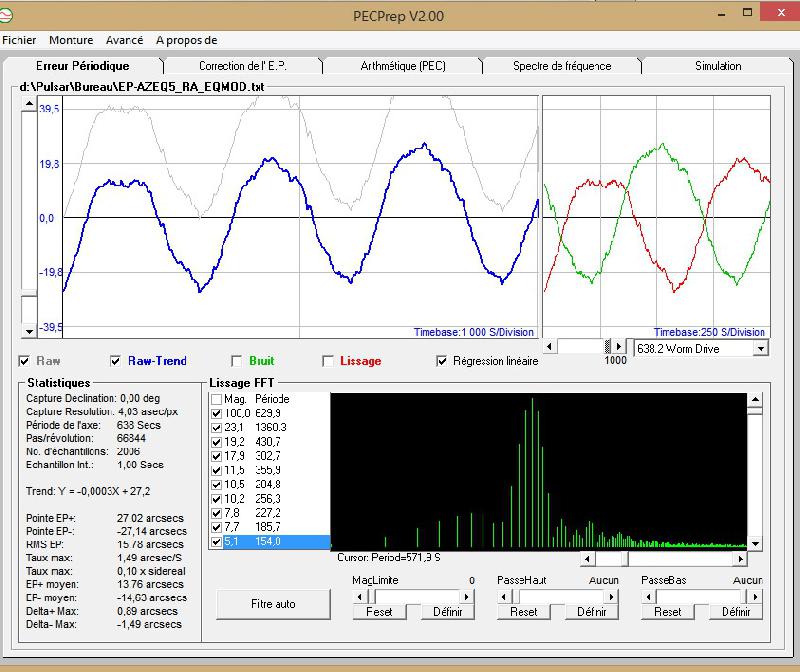Switch to Spectre de fréquence tab

pyautogui.click(x=561, y=66)
